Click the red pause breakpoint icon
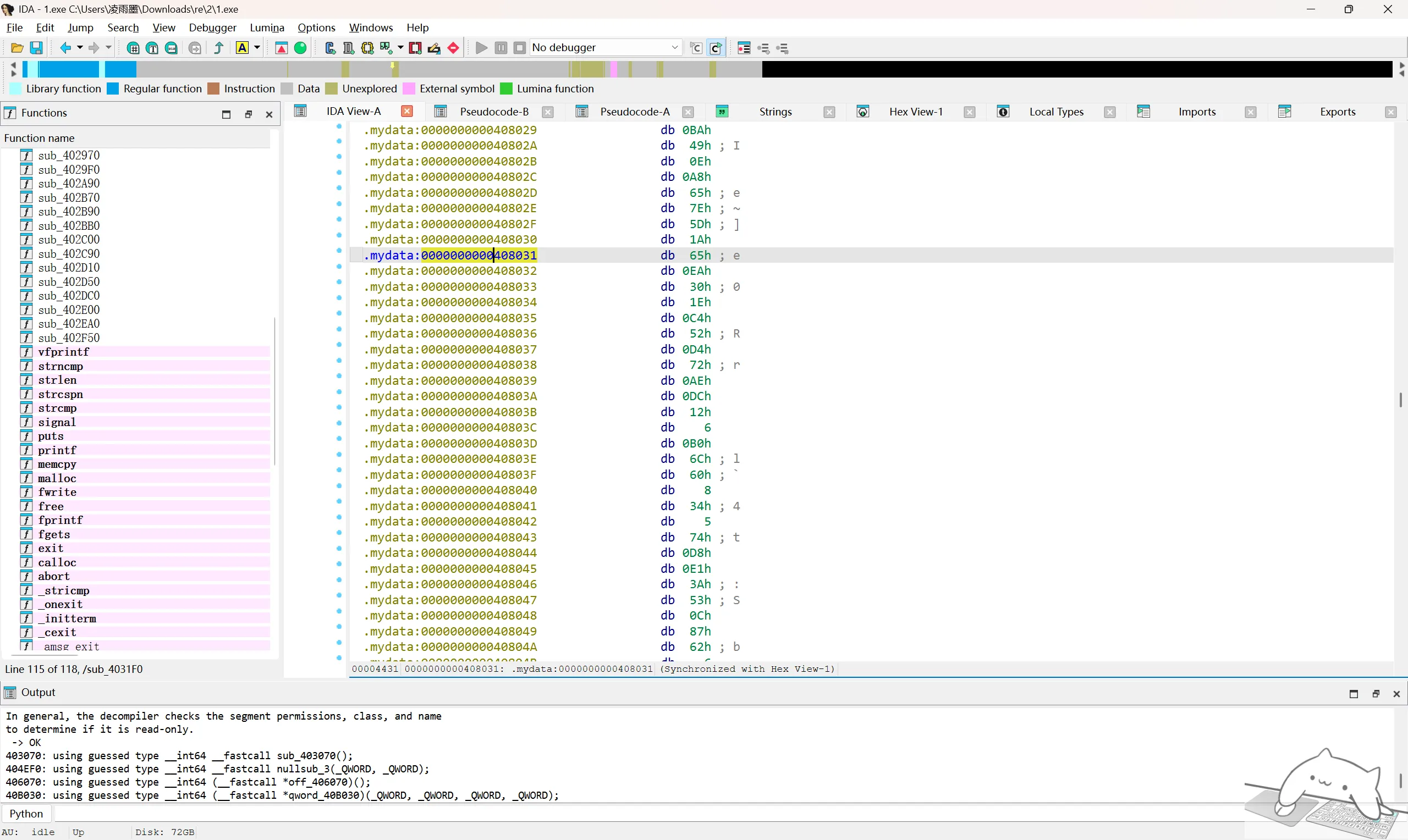Viewport: 1408px width, 840px height. tap(453, 48)
